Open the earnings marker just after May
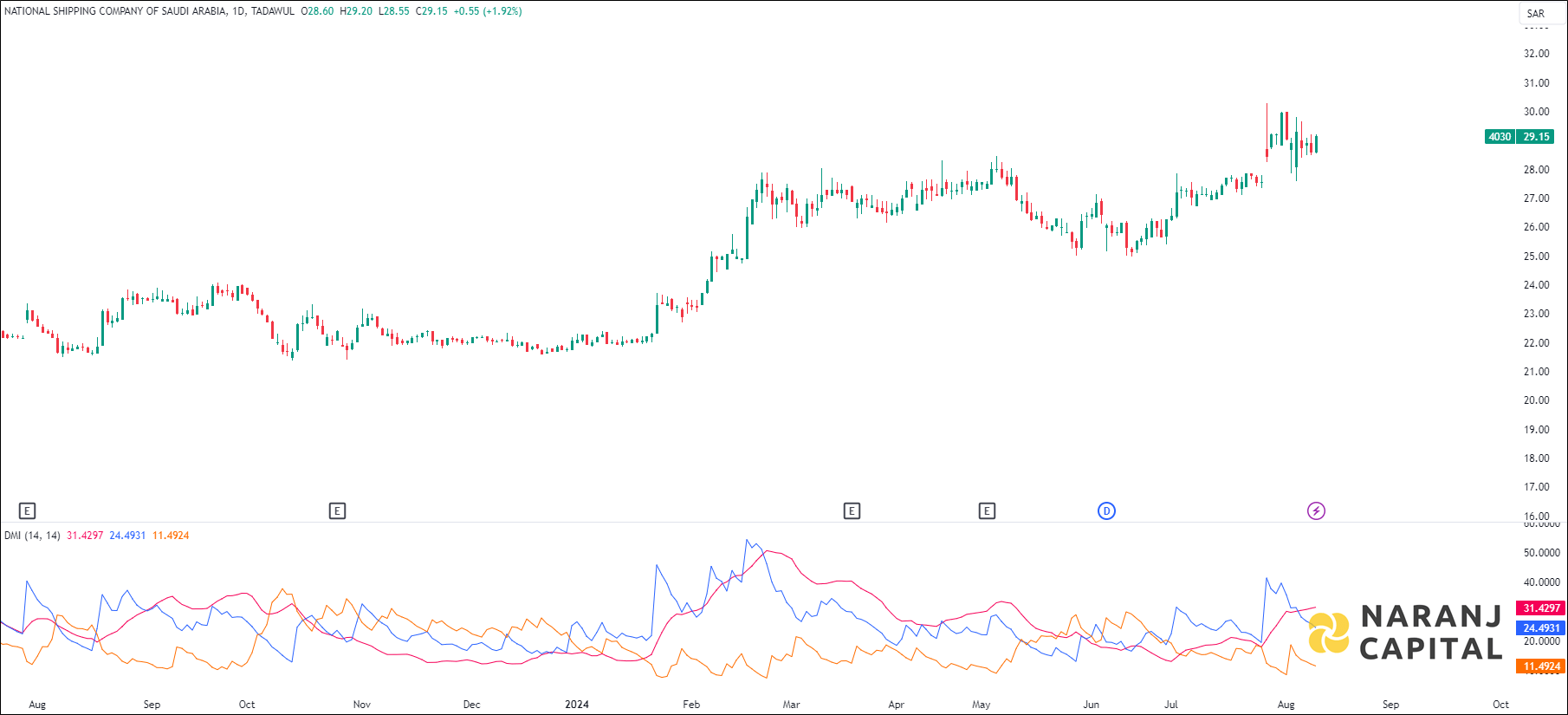Screen dimensions: 1568x715 pos(987,510)
